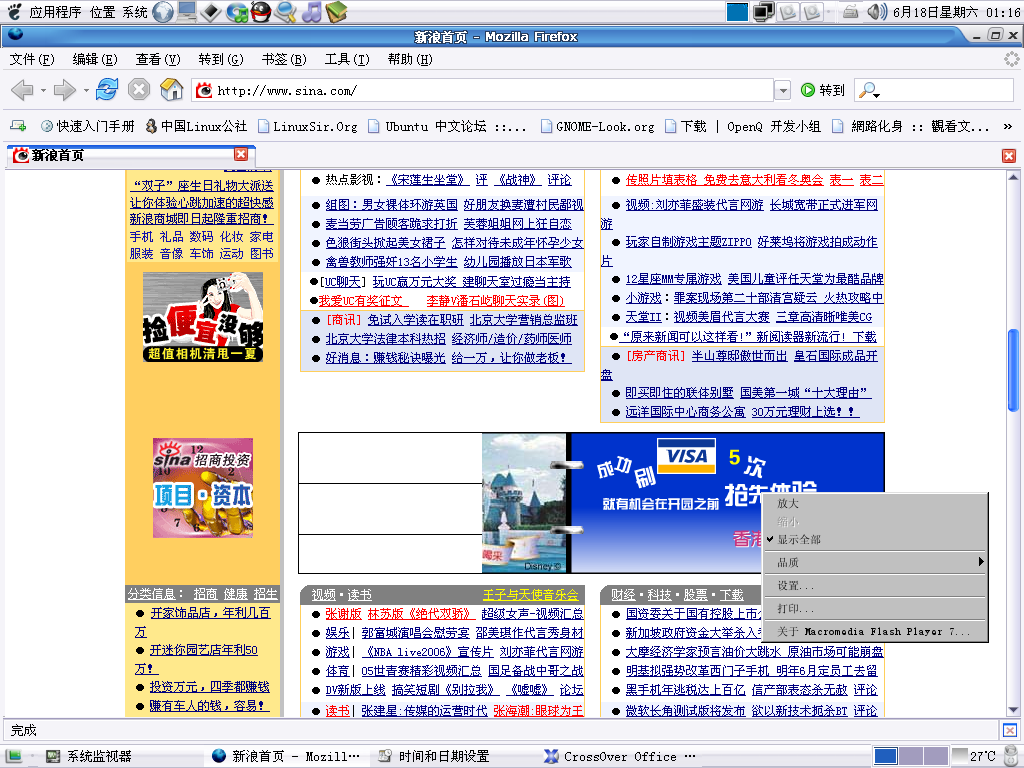The width and height of the screenshot is (1024, 768).
Task: Launch the QQ penguin icon
Action: tap(261, 12)
